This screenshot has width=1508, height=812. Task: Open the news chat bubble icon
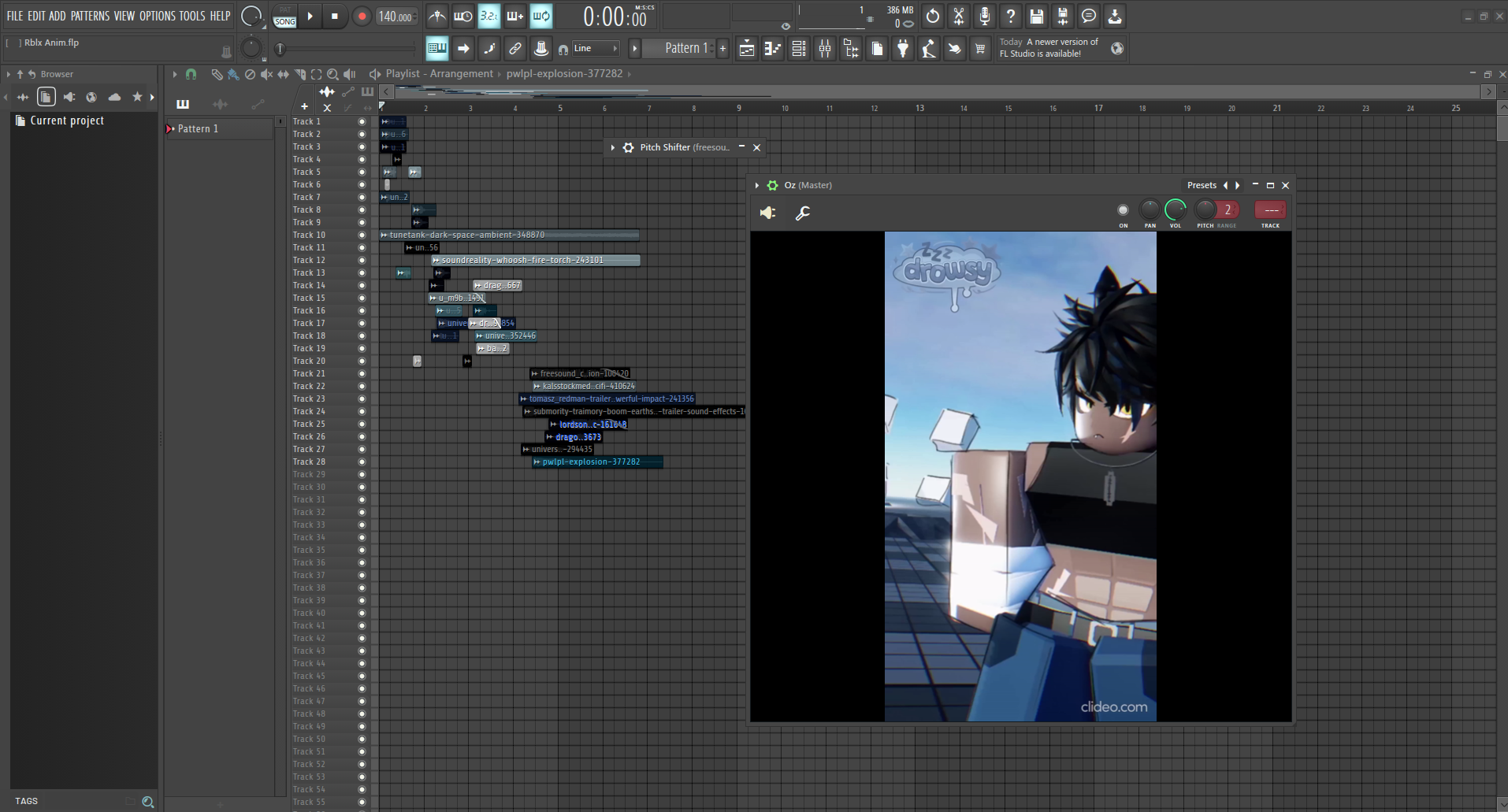click(x=1089, y=16)
